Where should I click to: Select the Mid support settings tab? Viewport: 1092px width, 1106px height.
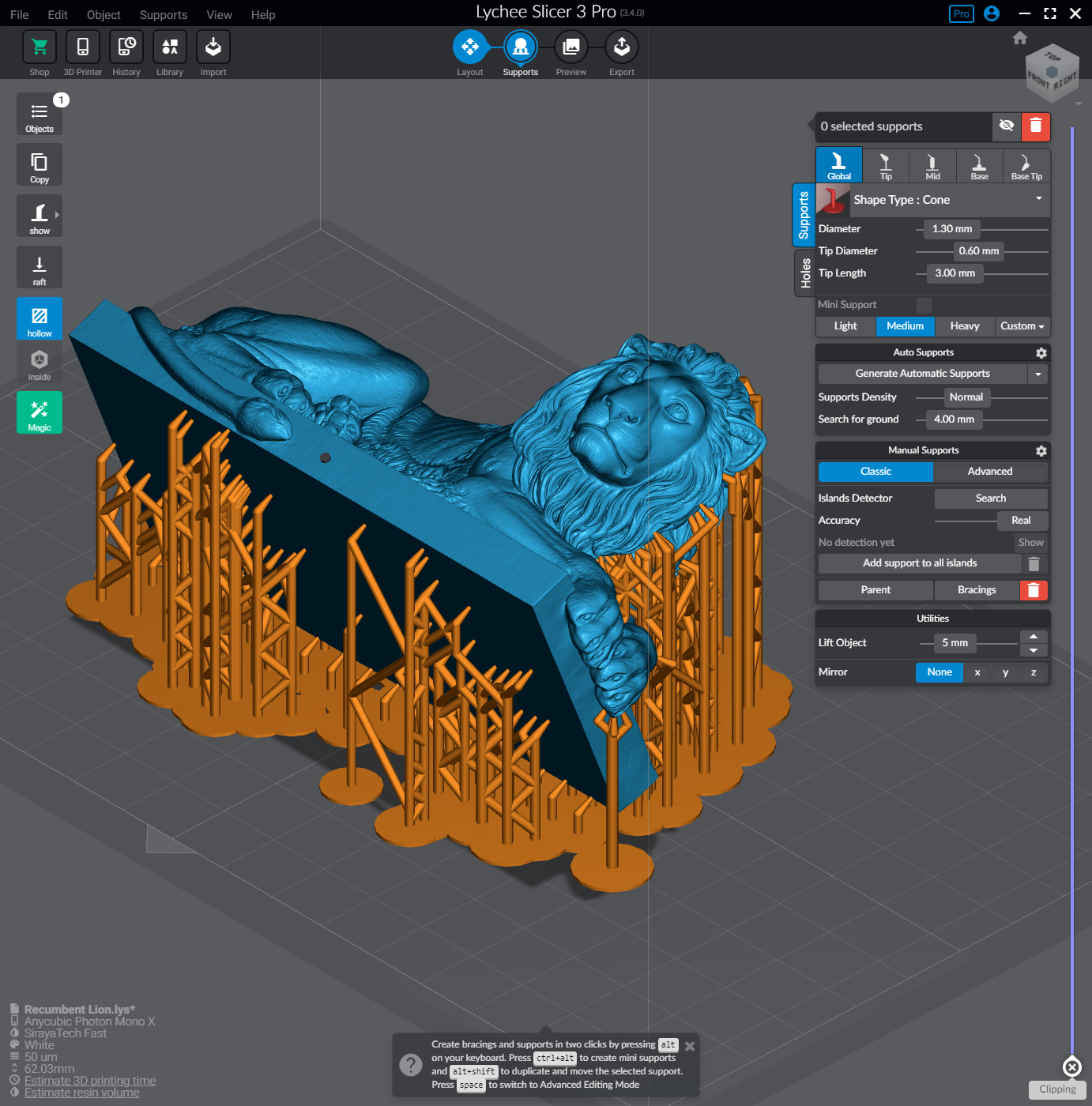(x=932, y=166)
